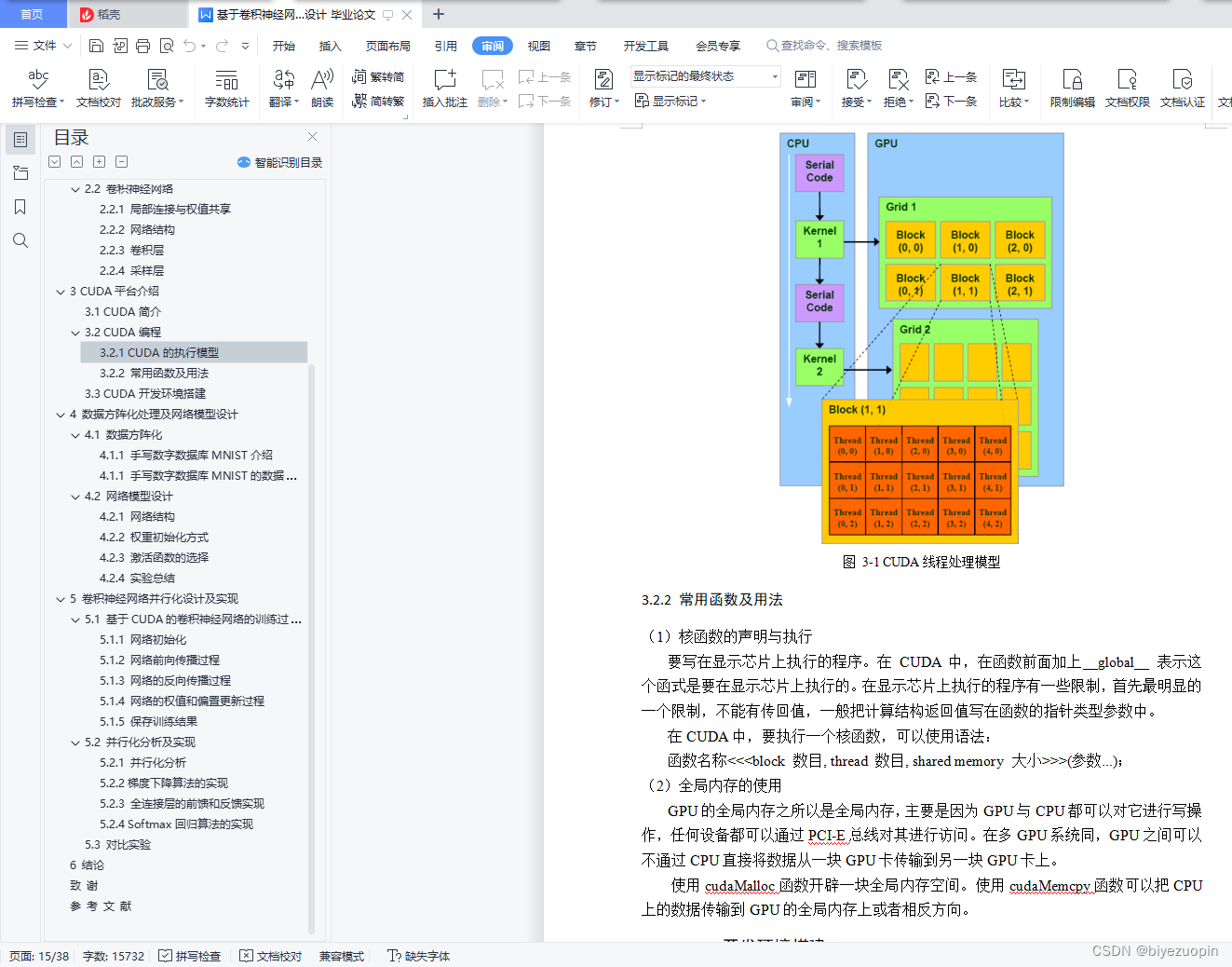Collapse the 3 CUDA 平台介绍 section
Image resolution: width=1232 pixels, height=967 pixels.
coord(61,292)
